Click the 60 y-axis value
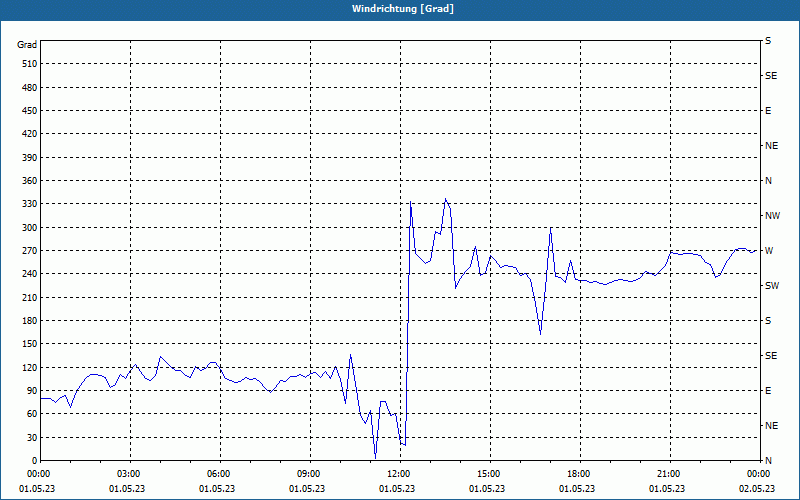This screenshot has height=500, width=800. 32,414
